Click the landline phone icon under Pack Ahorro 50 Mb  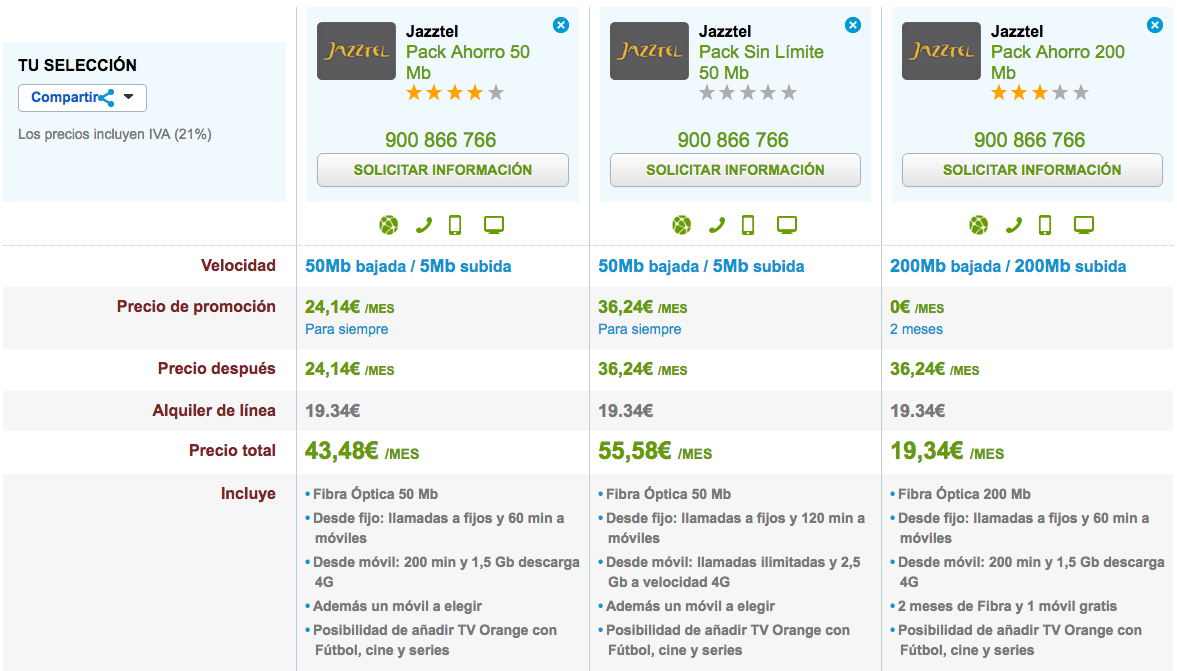point(424,225)
